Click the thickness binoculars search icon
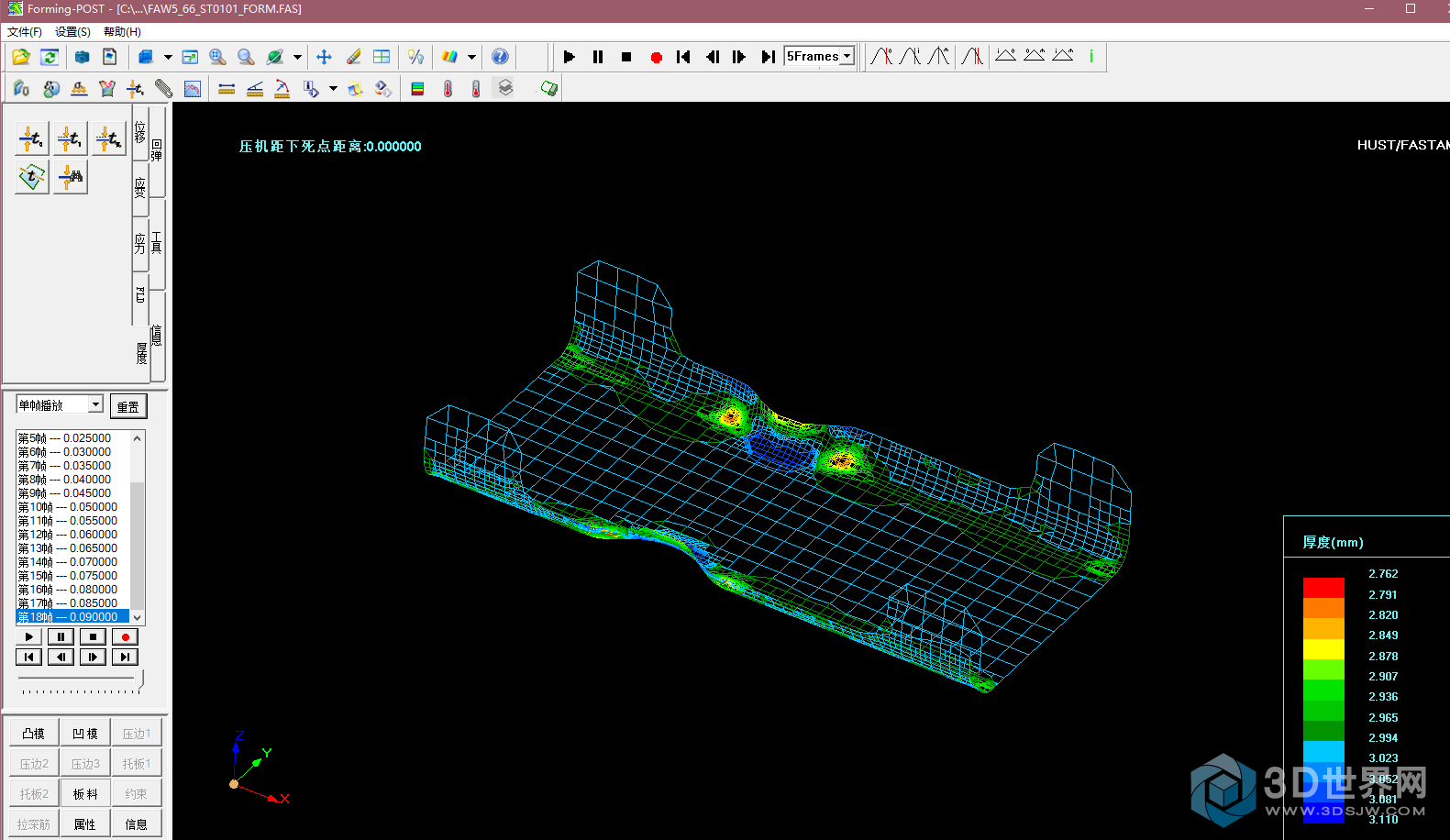Image resolution: width=1450 pixels, height=840 pixels. pos(70,177)
